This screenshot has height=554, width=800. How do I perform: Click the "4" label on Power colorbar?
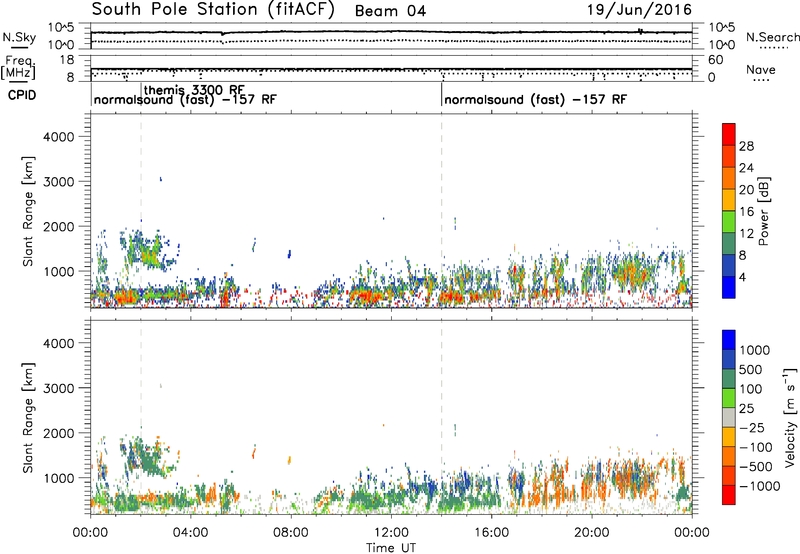743,278
